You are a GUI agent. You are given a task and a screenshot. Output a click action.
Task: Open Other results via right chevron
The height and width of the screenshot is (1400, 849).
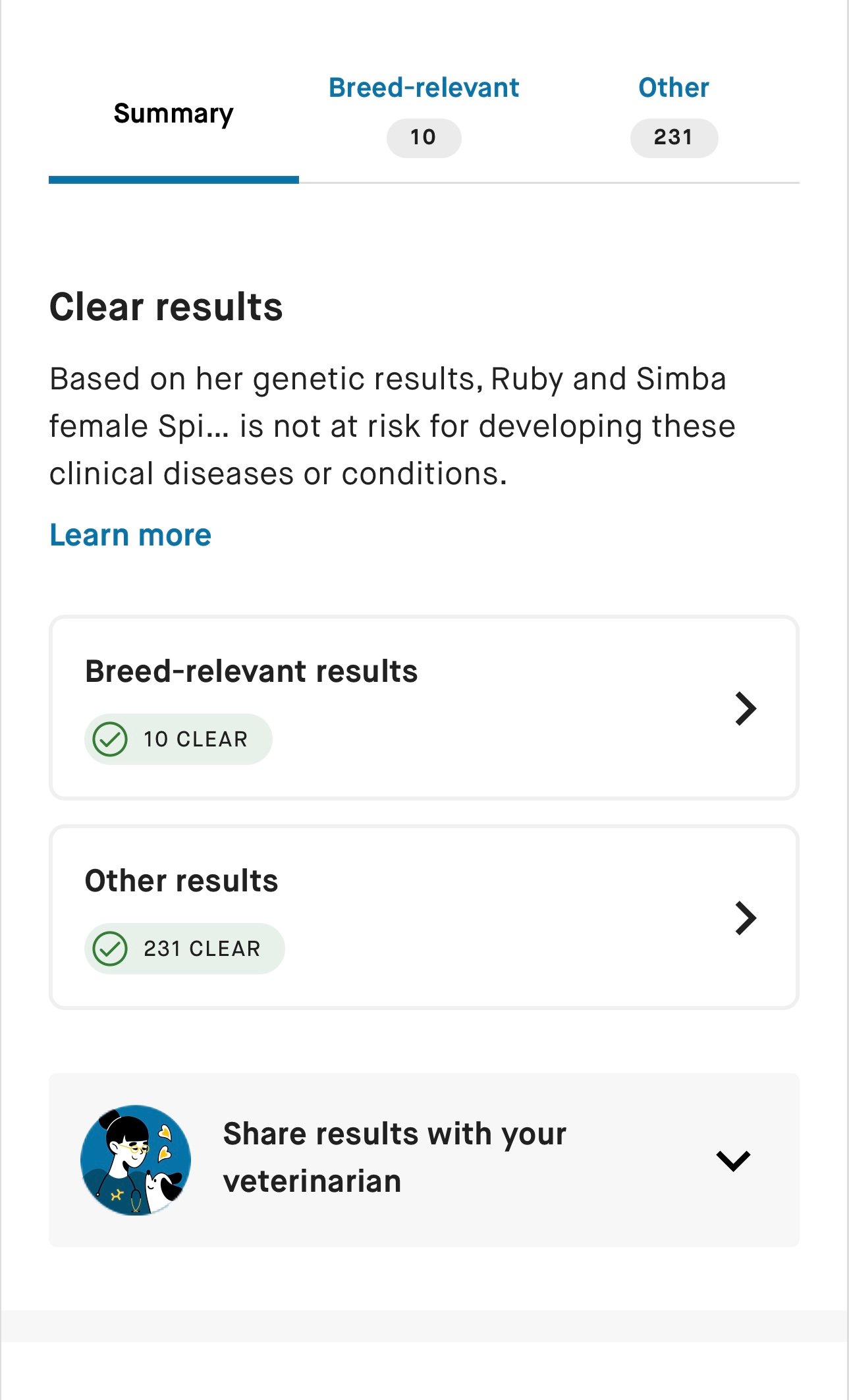[x=746, y=918]
